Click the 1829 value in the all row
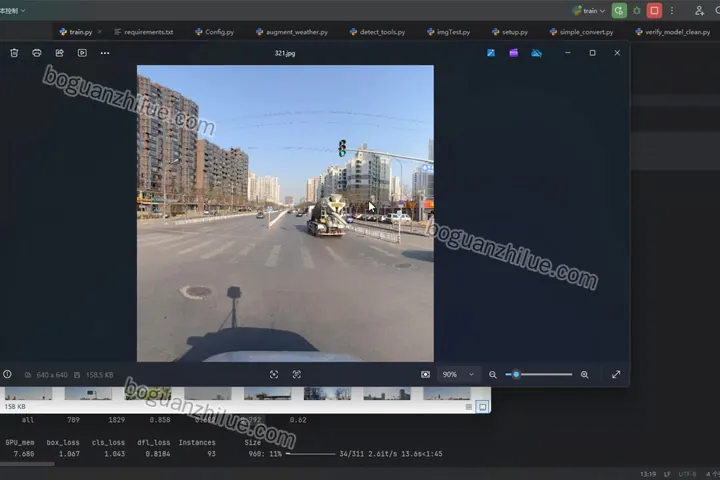This screenshot has width=720, height=480. point(117,420)
